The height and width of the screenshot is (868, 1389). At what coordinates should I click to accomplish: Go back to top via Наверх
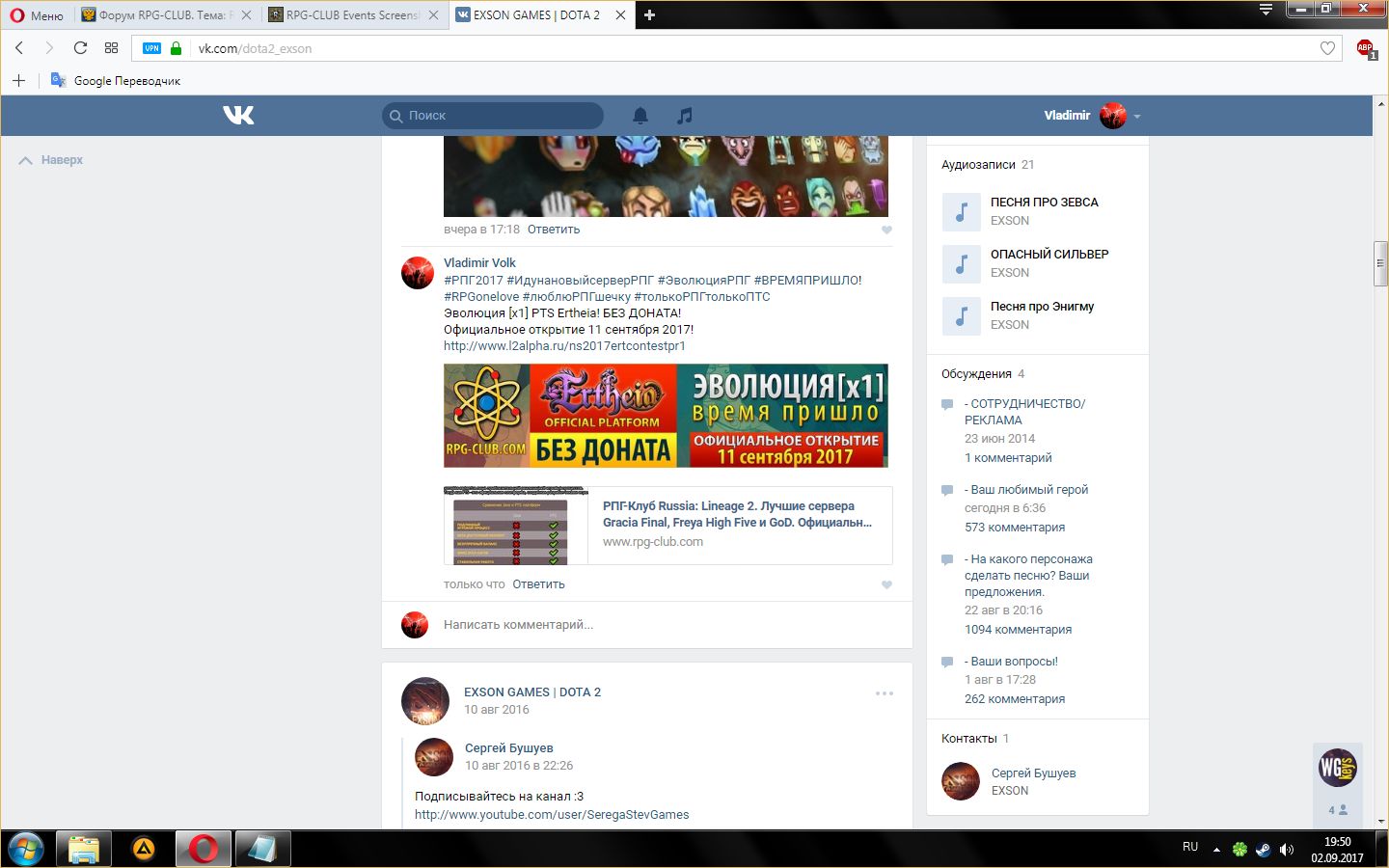51,160
